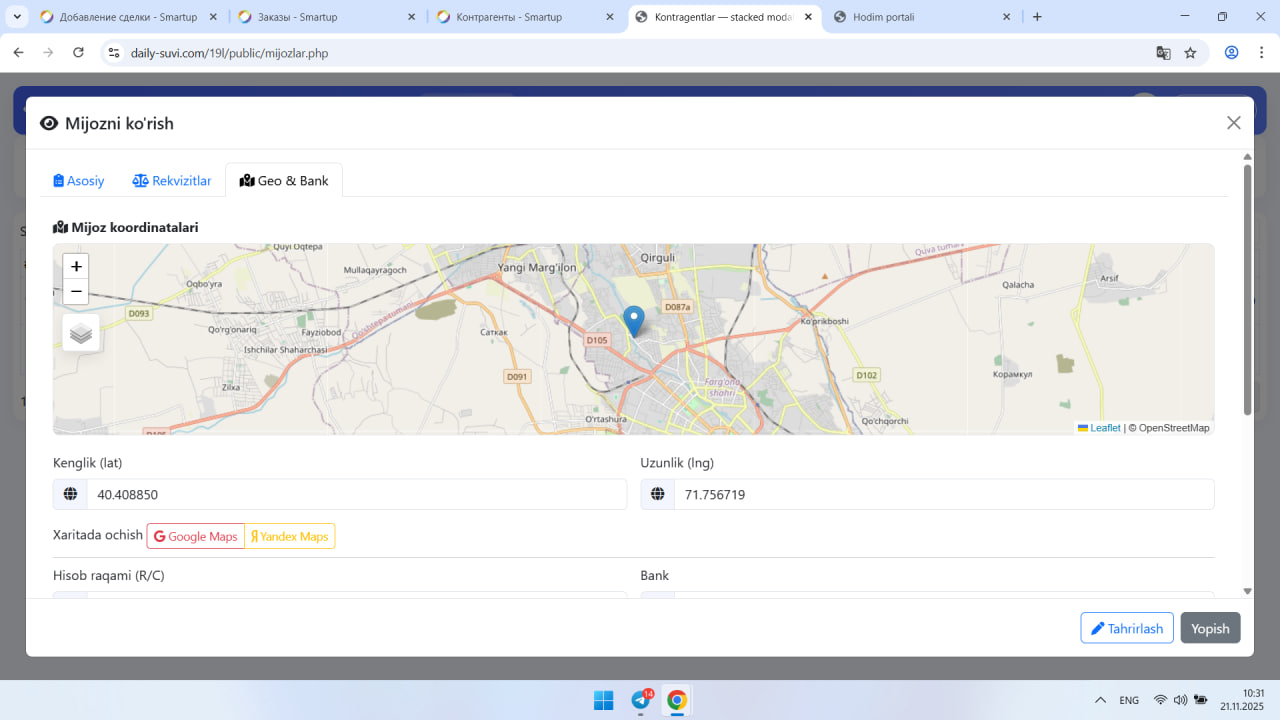
Task: Click the Chrome translate page icon
Action: [x=1163, y=53]
